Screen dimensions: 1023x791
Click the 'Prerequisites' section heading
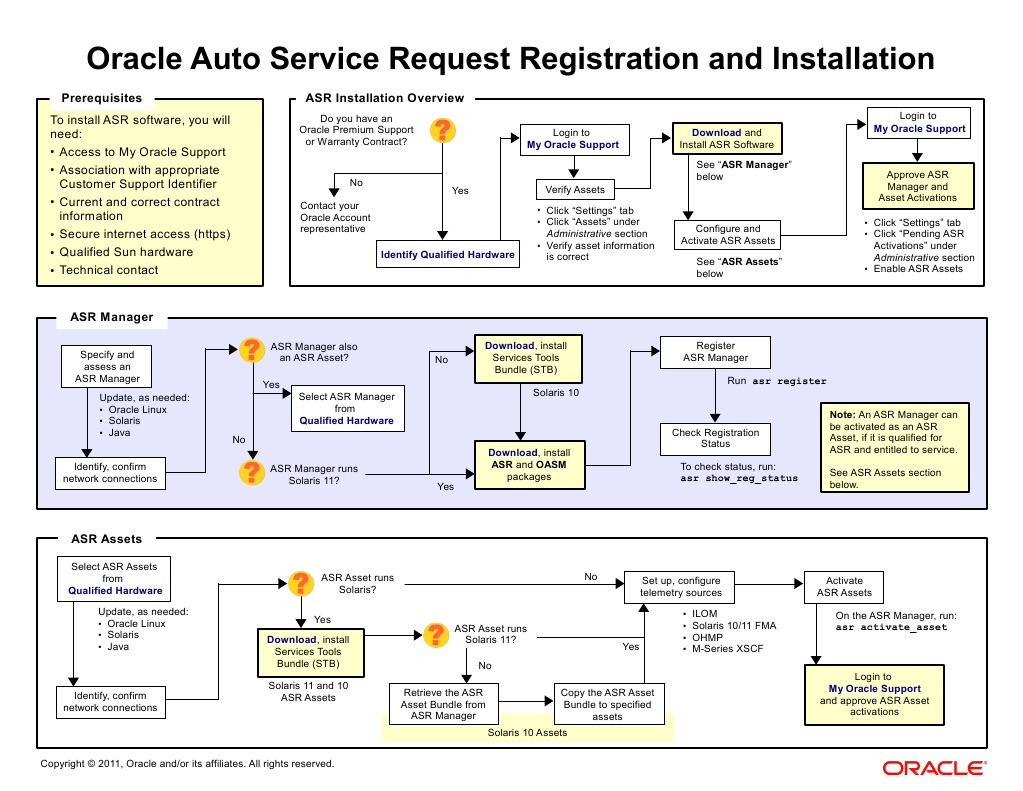[102, 98]
